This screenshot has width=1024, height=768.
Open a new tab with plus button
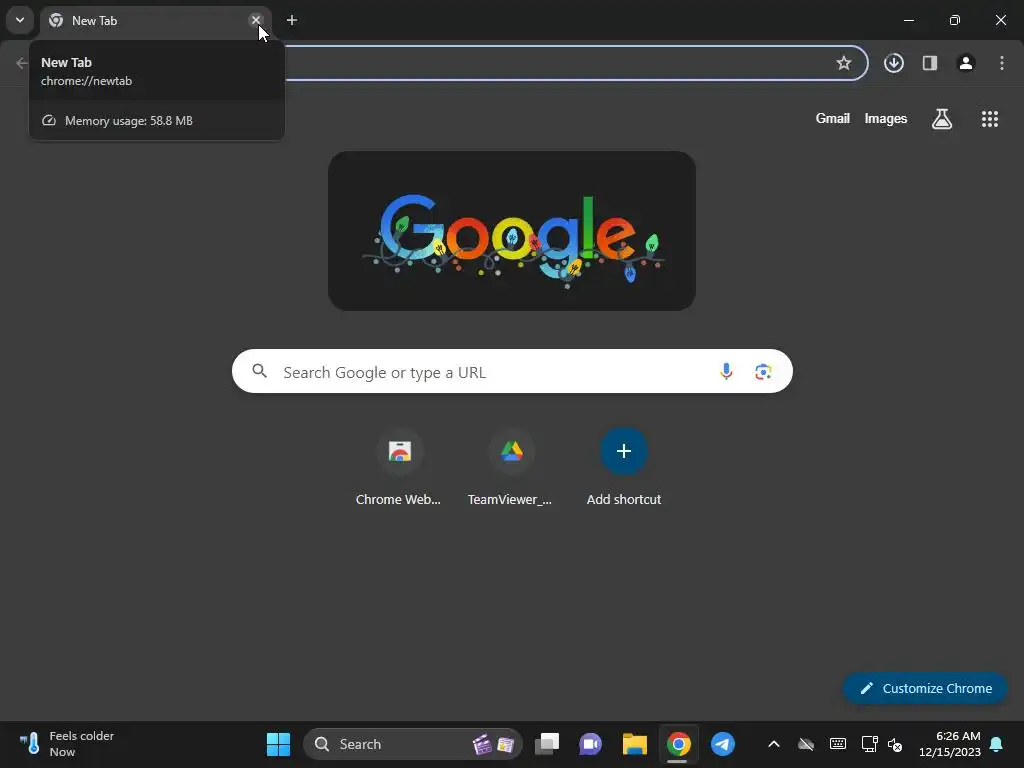(x=292, y=20)
